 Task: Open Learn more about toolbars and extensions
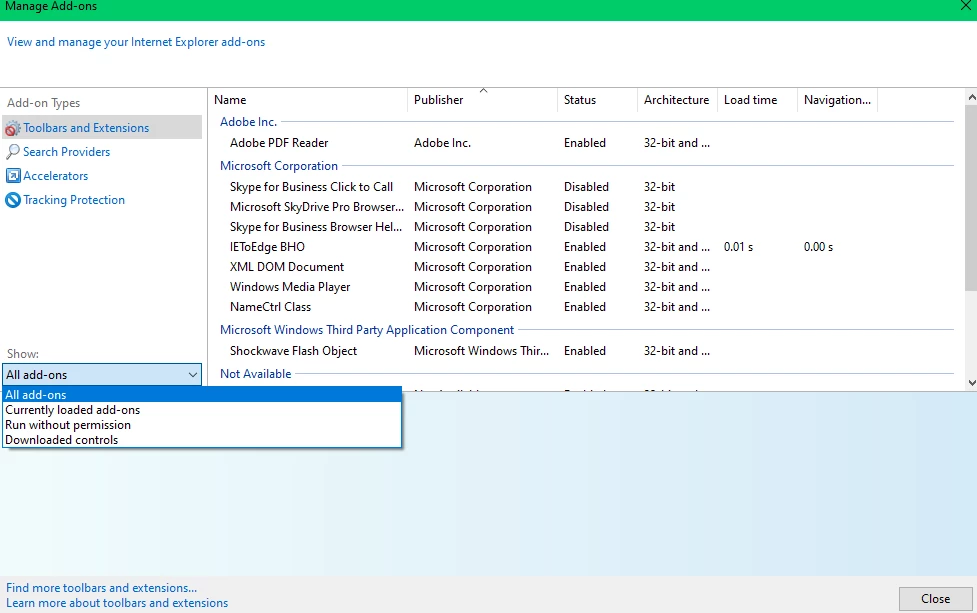click(117, 603)
